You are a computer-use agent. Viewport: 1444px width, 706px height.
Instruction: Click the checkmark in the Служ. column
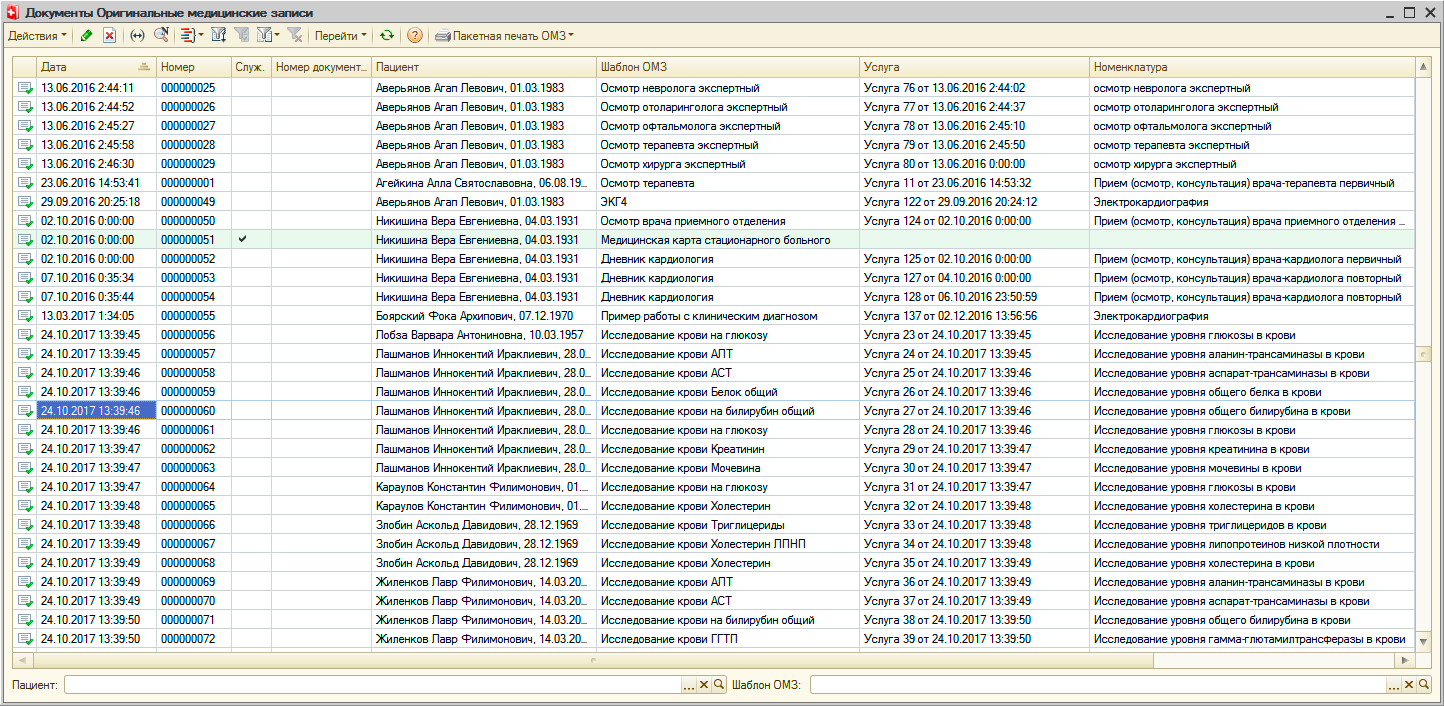point(242,240)
